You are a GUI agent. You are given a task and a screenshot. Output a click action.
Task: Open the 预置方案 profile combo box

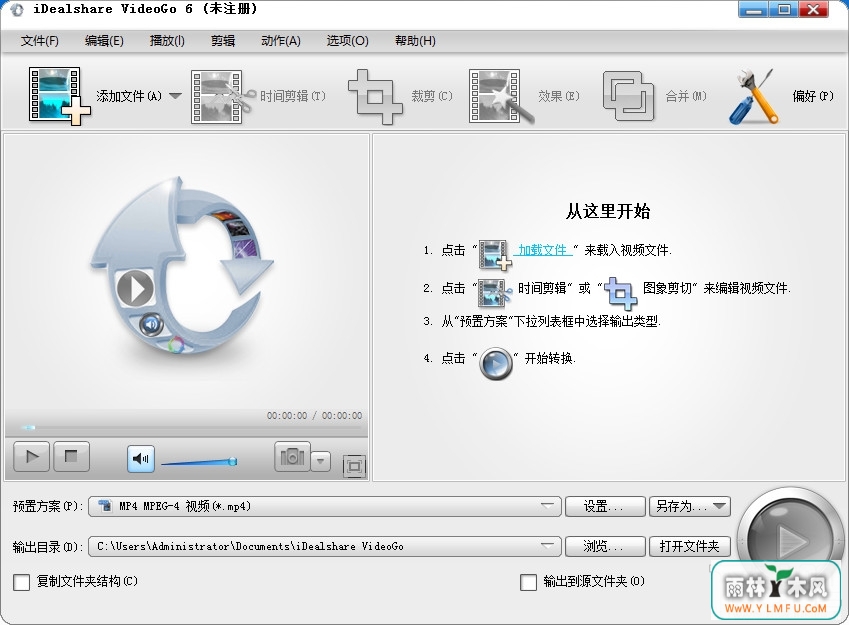click(x=325, y=506)
